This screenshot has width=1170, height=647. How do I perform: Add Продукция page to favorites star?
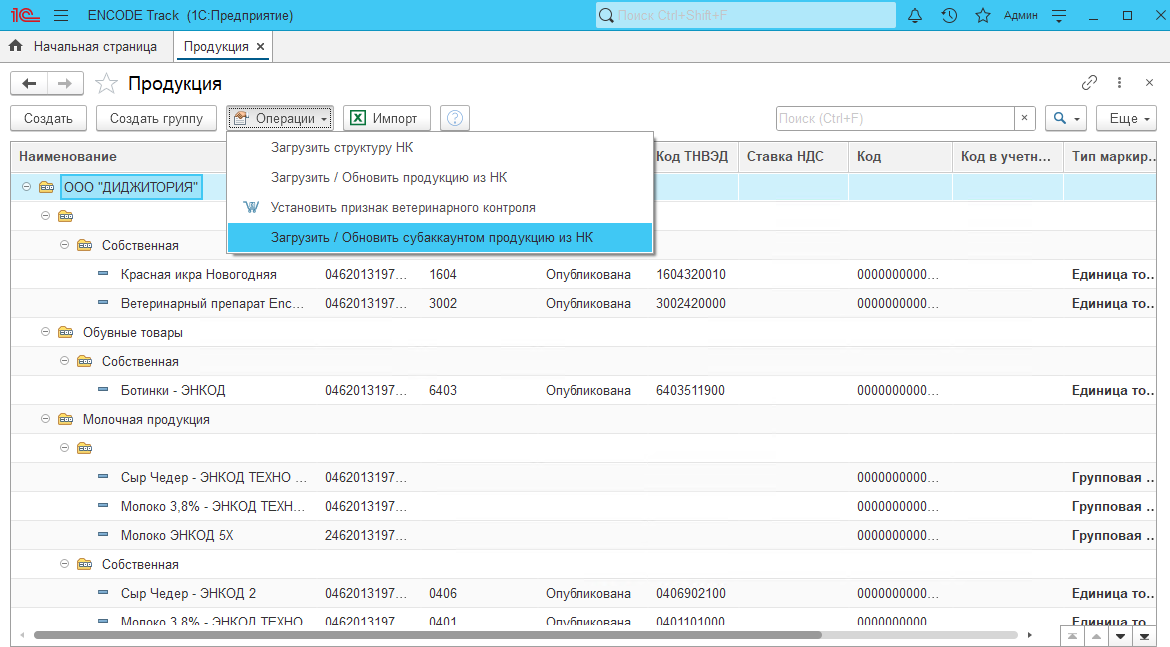(106, 84)
